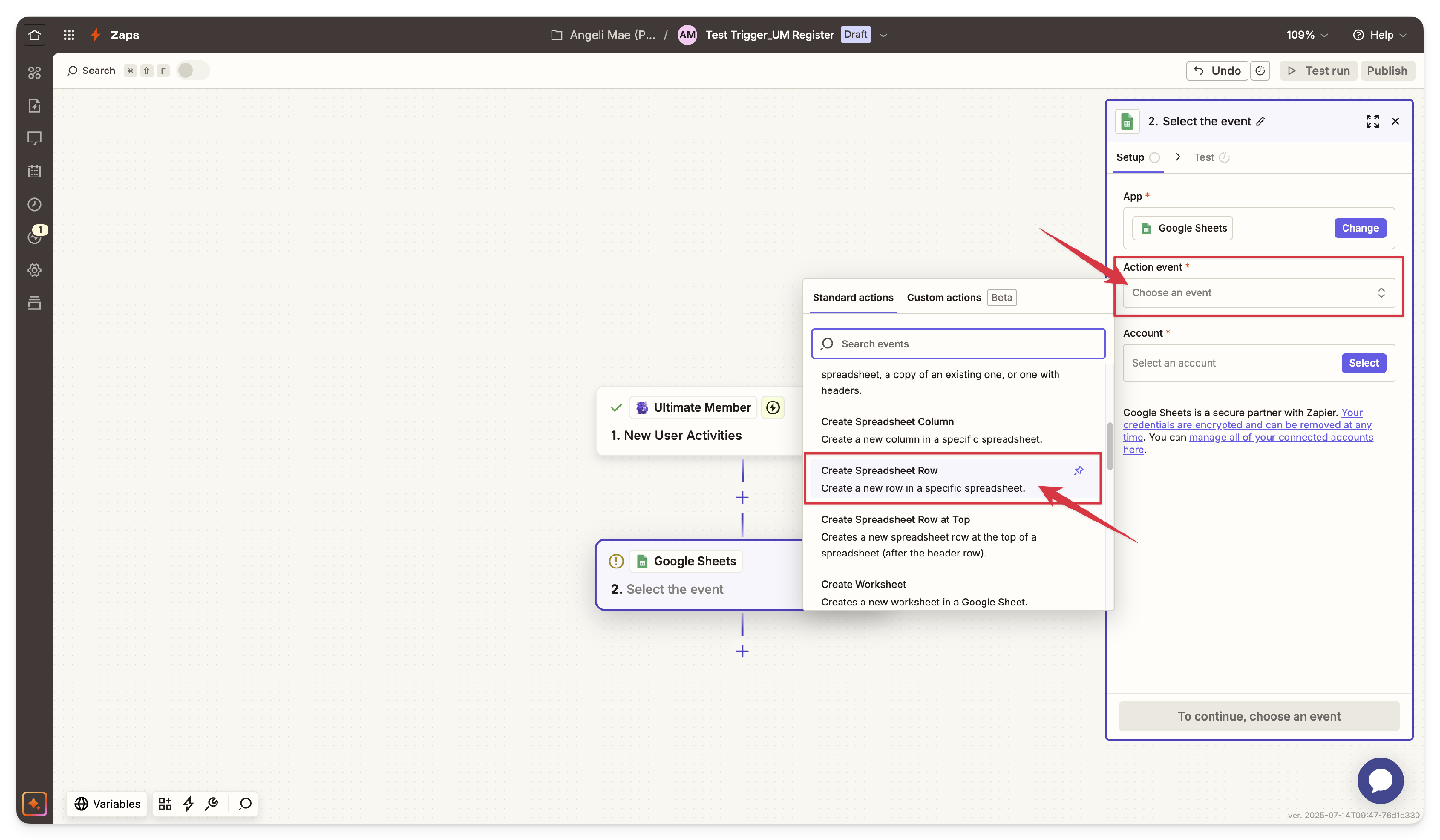Click To continue, choose an event button

[1259, 716]
